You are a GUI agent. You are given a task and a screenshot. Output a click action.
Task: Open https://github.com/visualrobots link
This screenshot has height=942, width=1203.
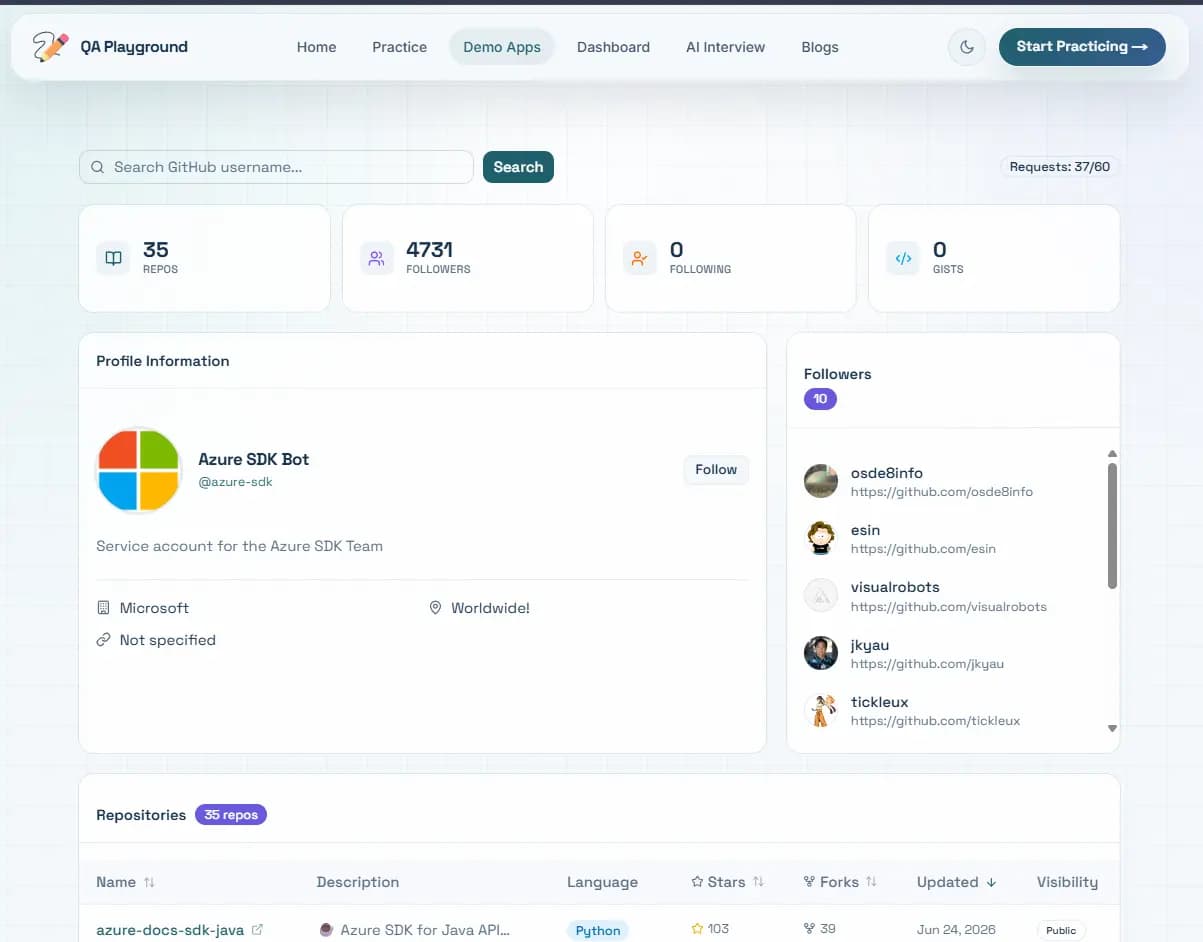click(949, 607)
